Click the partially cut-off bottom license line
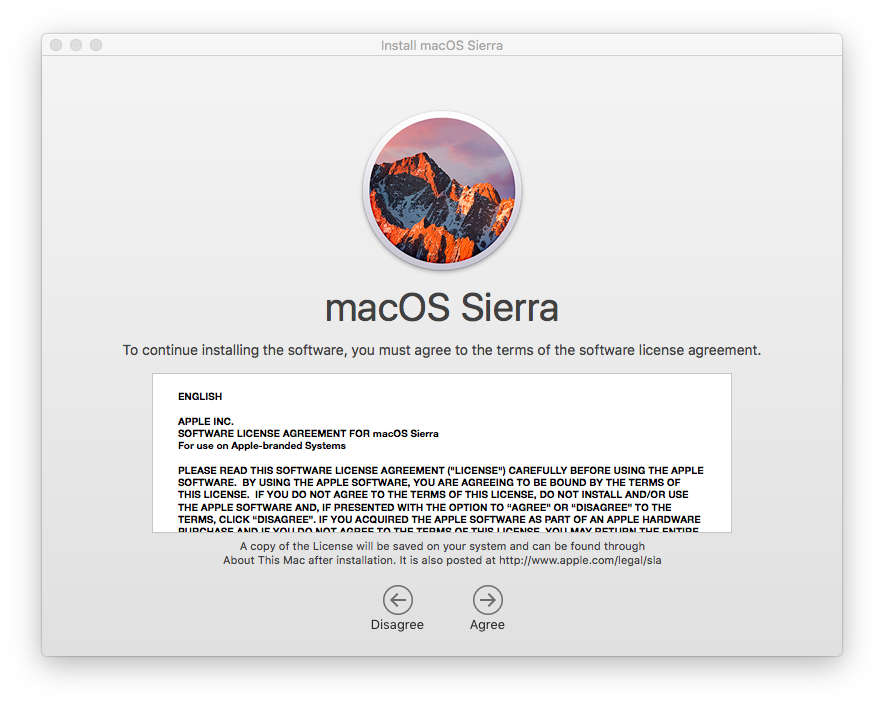Image resolution: width=884 pixels, height=706 pixels. (x=438, y=530)
